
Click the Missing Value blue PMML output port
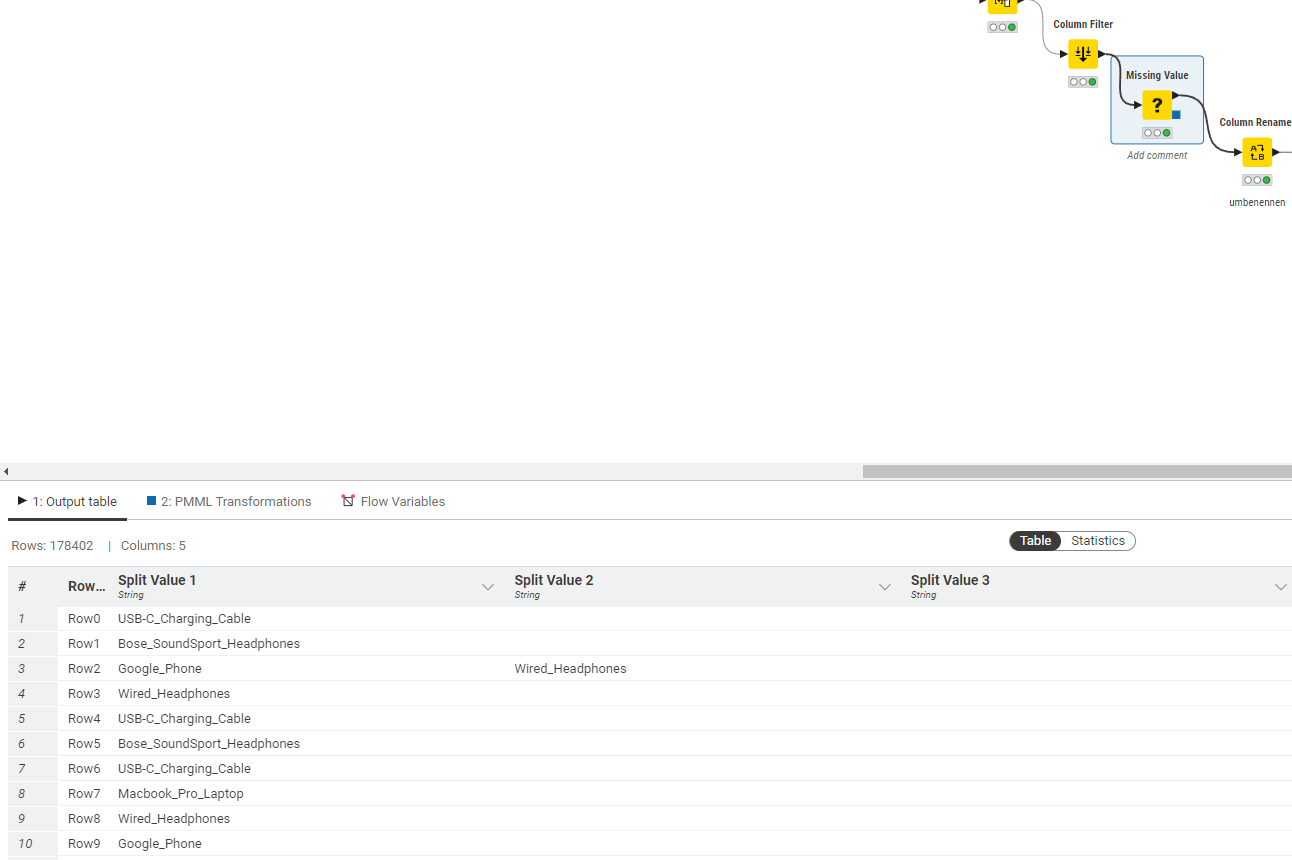click(x=1176, y=115)
